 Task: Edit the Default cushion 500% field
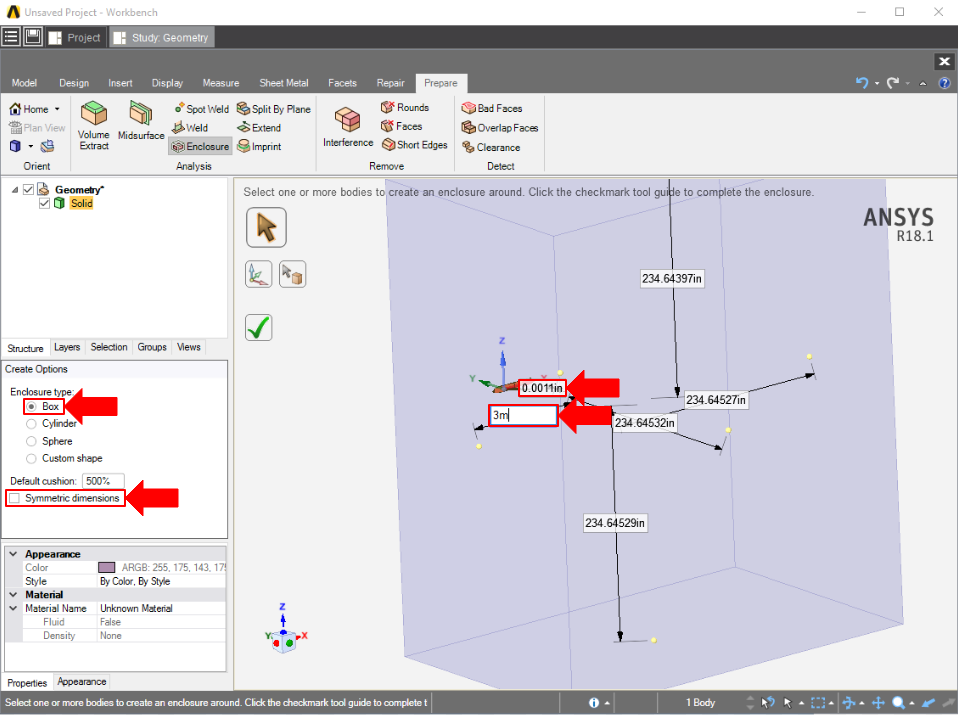coord(103,481)
